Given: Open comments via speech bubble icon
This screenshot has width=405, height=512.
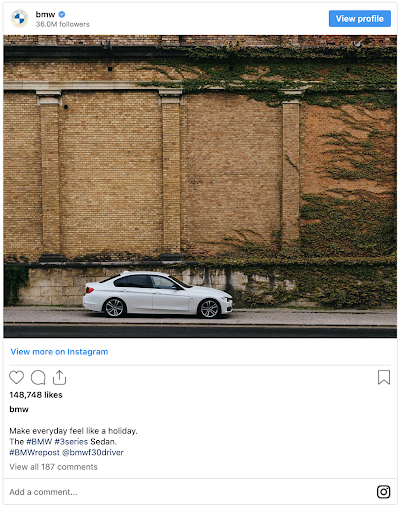Looking at the screenshot, I should (38, 377).
